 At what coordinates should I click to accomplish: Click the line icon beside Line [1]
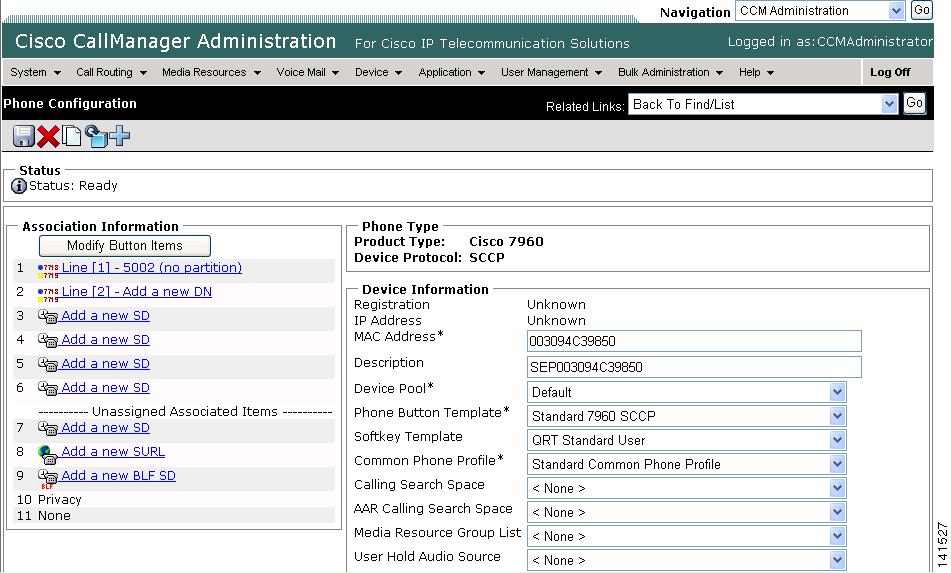[49, 270]
